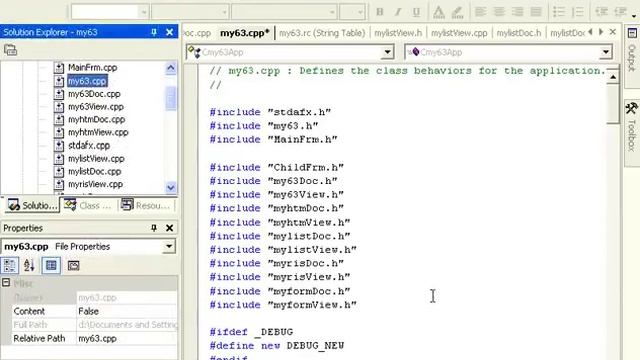Click the Relative Path value my63.cpp
640x360 pixels.
pyautogui.click(x=127, y=338)
